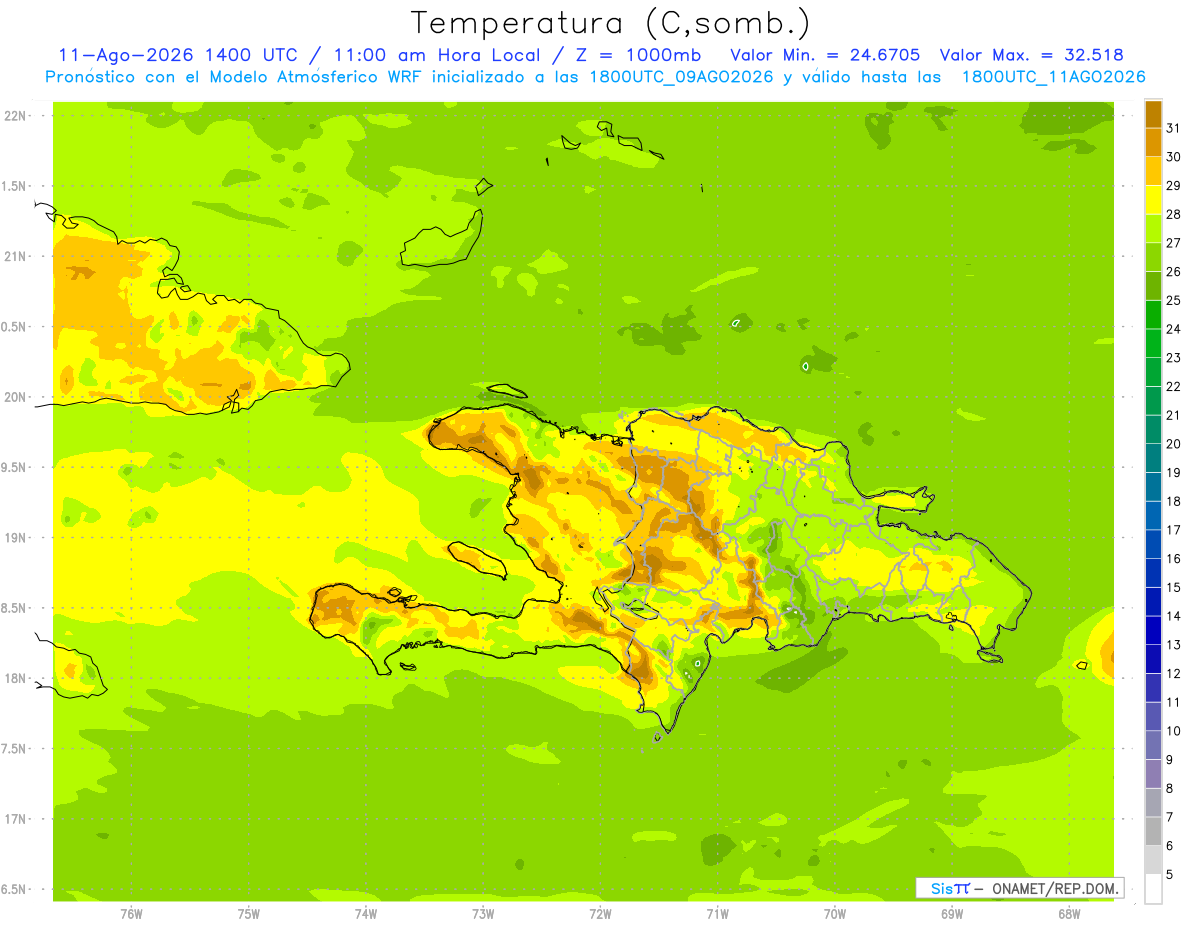Click the "22N" latitude label
Screen dimensions: 1200x927
pos(15,115)
